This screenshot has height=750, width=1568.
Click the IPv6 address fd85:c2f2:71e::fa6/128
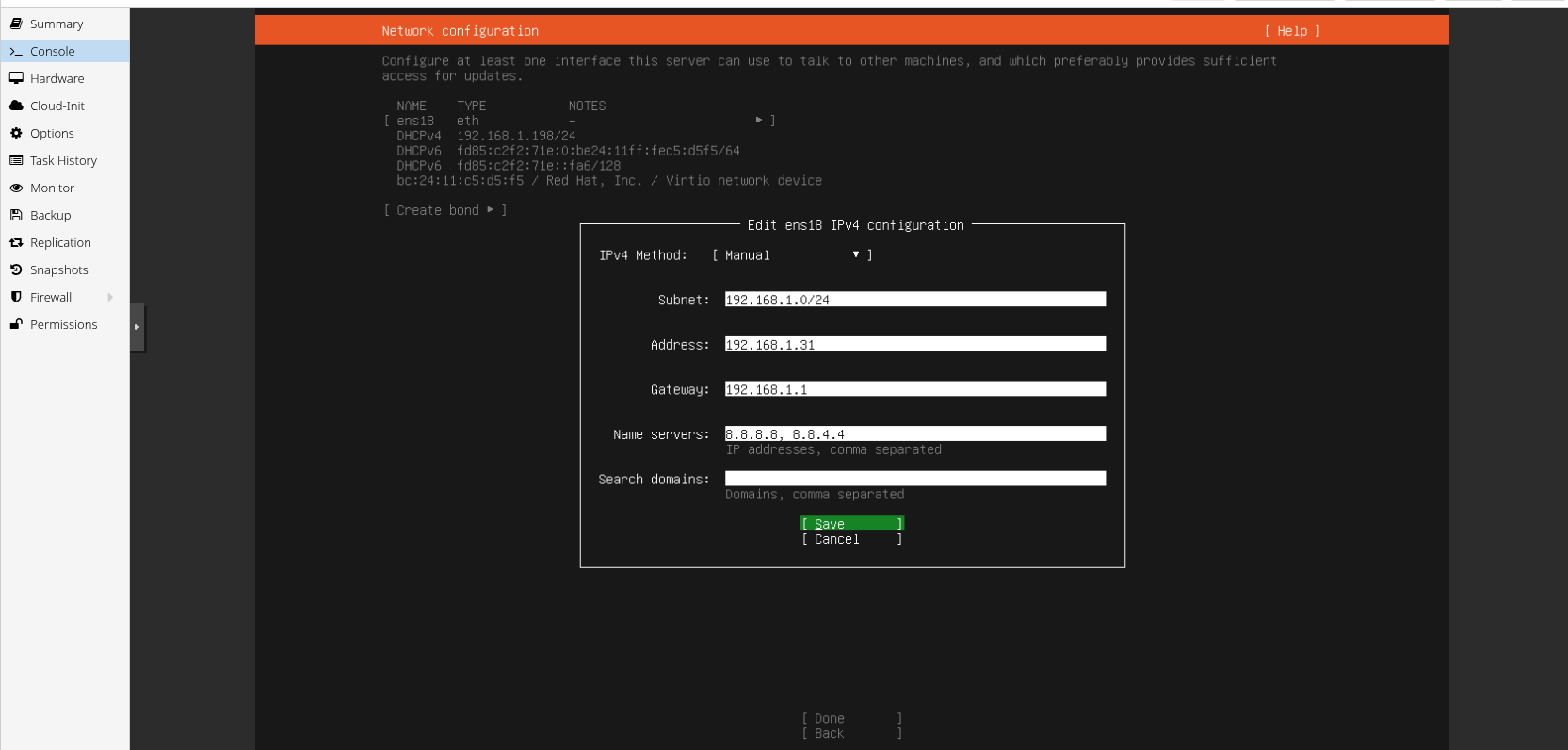tap(539, 166)
